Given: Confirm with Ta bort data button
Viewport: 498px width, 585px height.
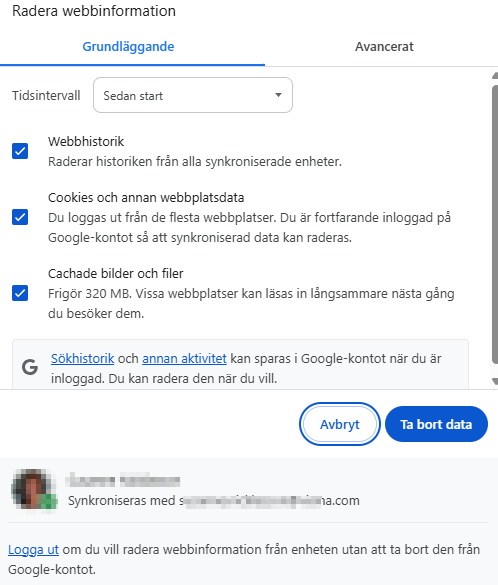Looking at the screenshot, I should coord(436,424).
